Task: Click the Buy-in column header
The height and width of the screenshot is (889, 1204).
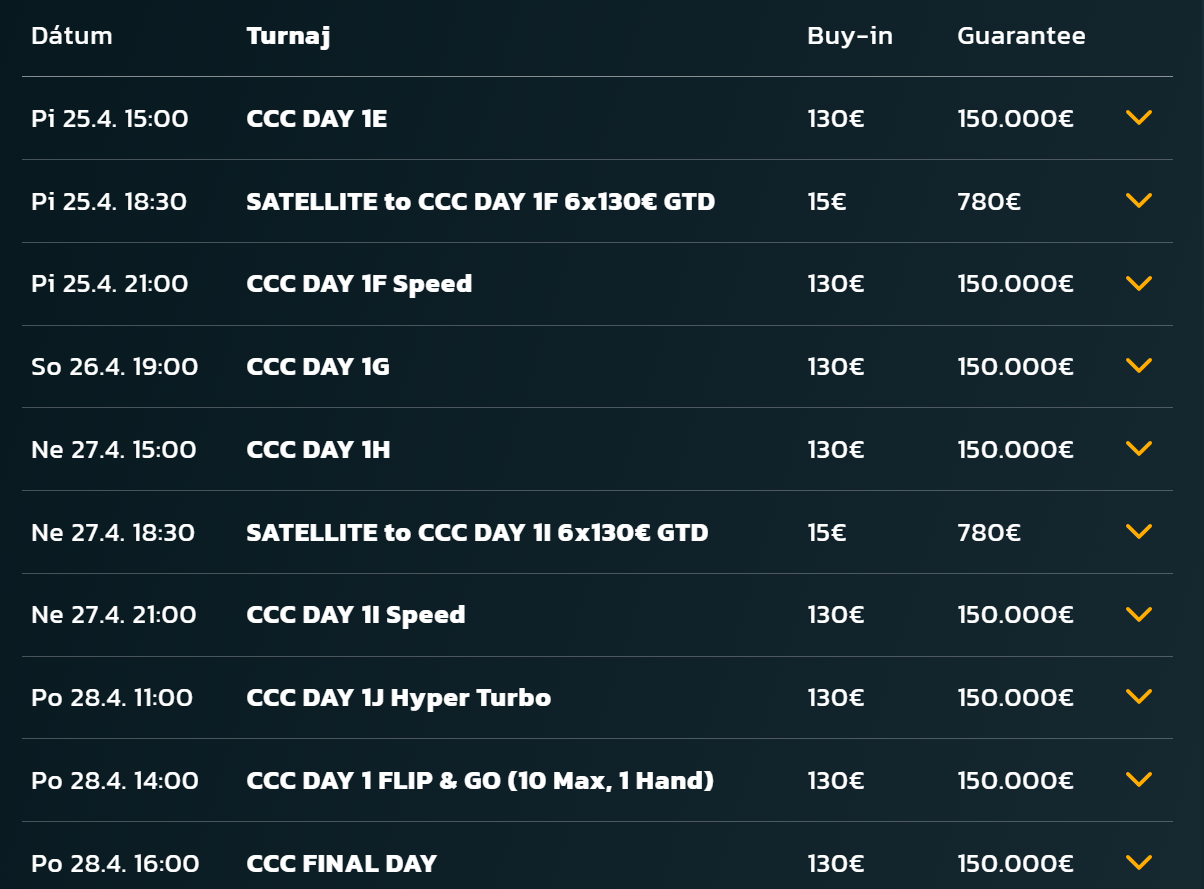Action: pos(850,36)
